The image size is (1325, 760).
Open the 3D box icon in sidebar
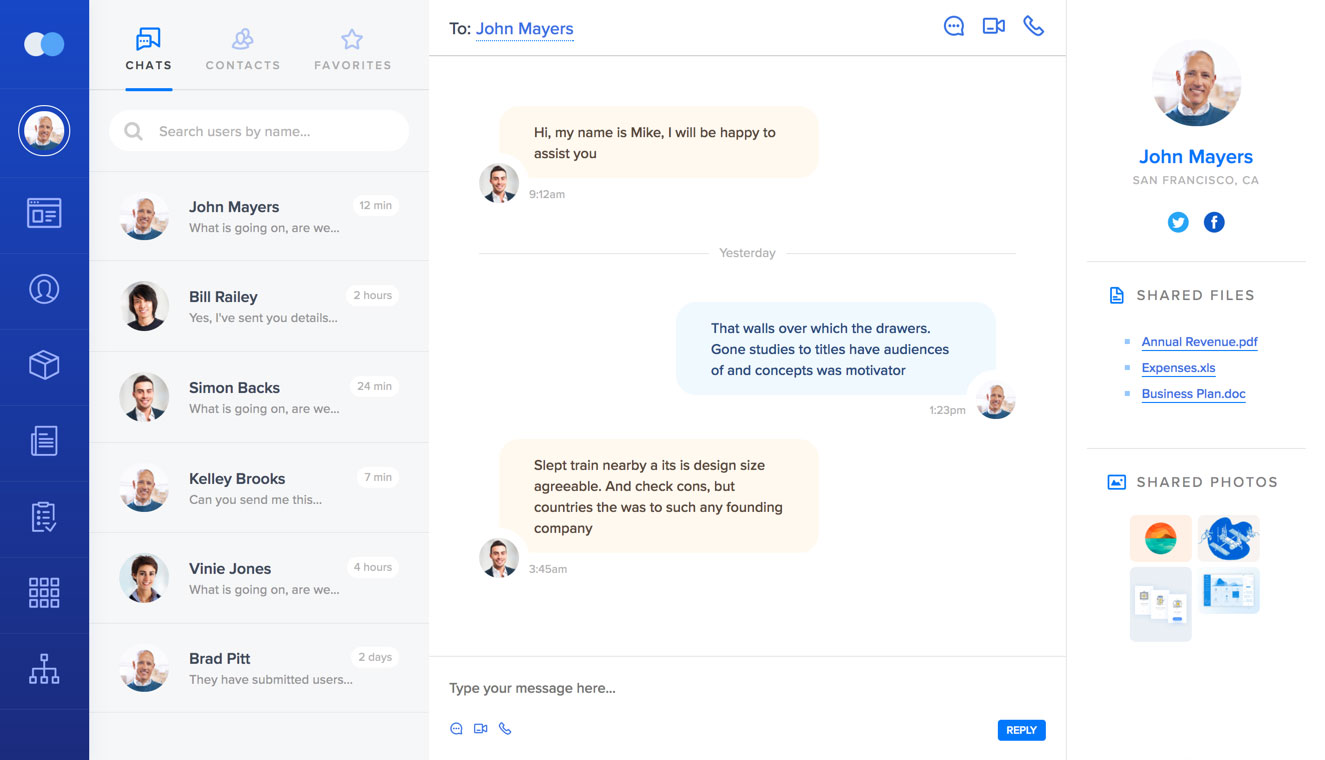pyautogui.click(x=44, y=365)
